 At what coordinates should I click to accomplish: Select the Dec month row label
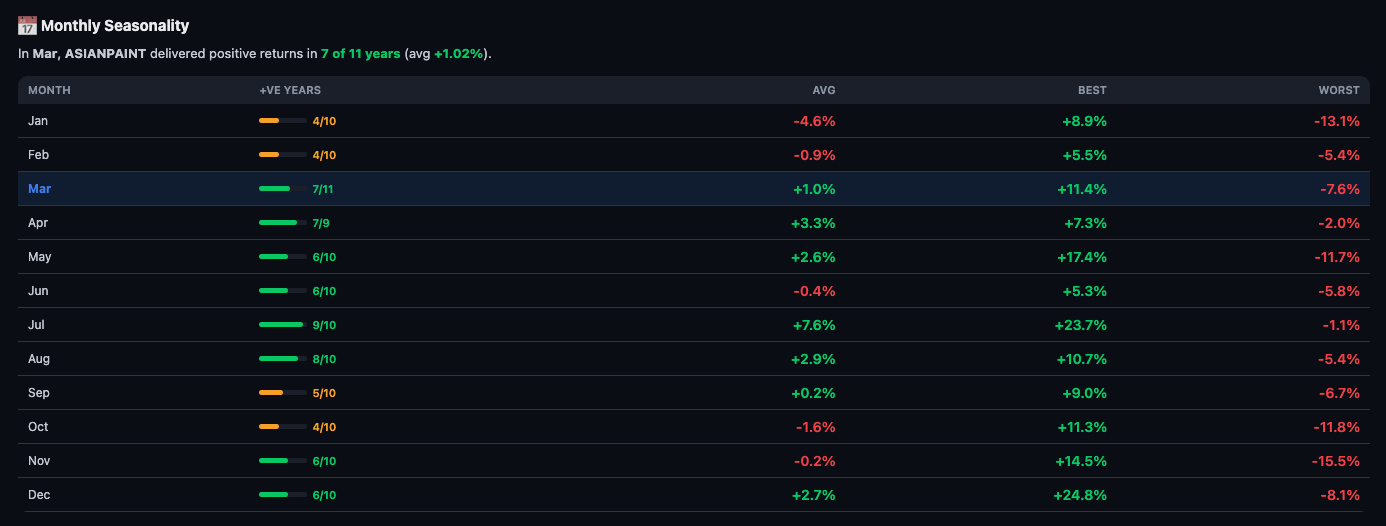[x=39, y=495]
